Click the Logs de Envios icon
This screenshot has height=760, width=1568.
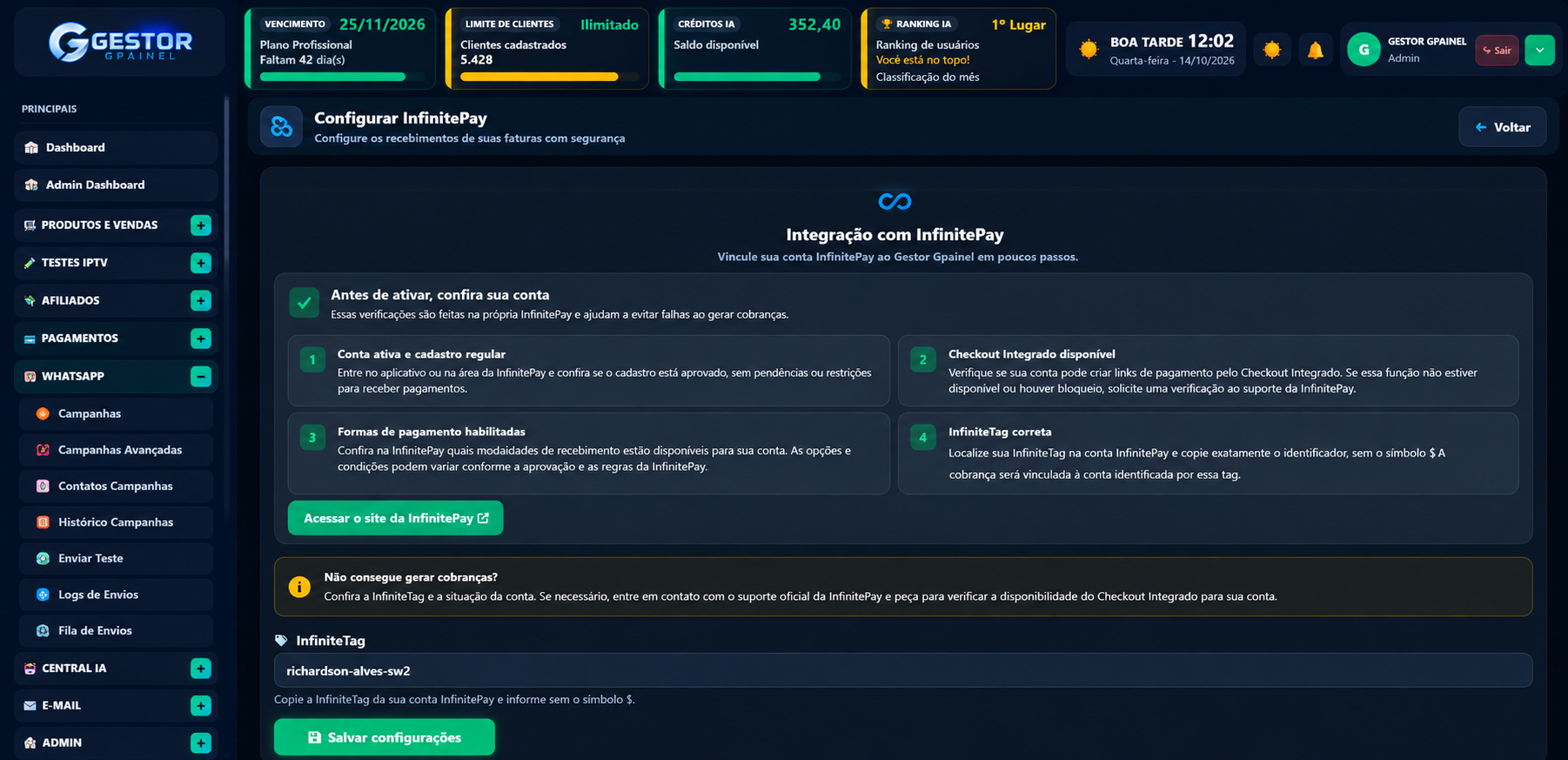click(43, 595)
